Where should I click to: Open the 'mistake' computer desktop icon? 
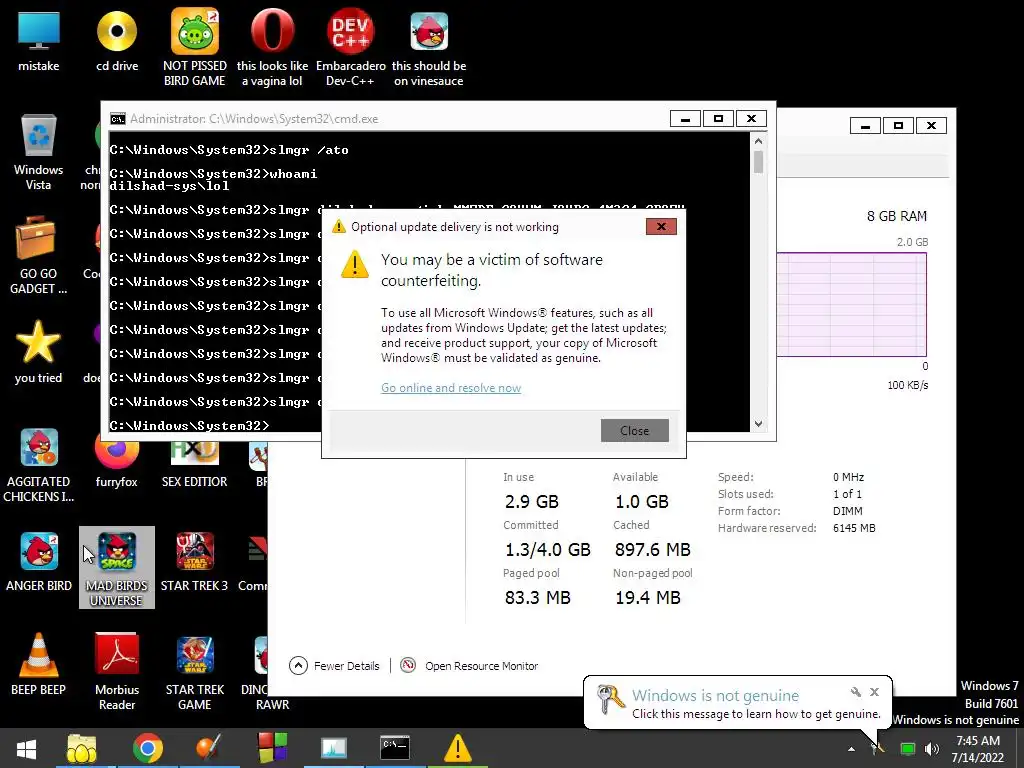[39, 42]
